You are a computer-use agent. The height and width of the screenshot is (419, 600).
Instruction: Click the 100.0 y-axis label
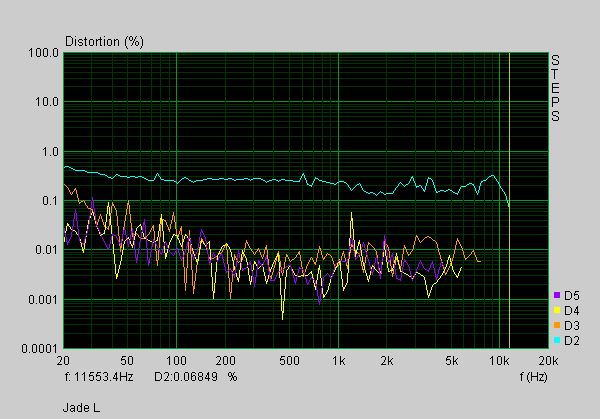click(44, 53)
